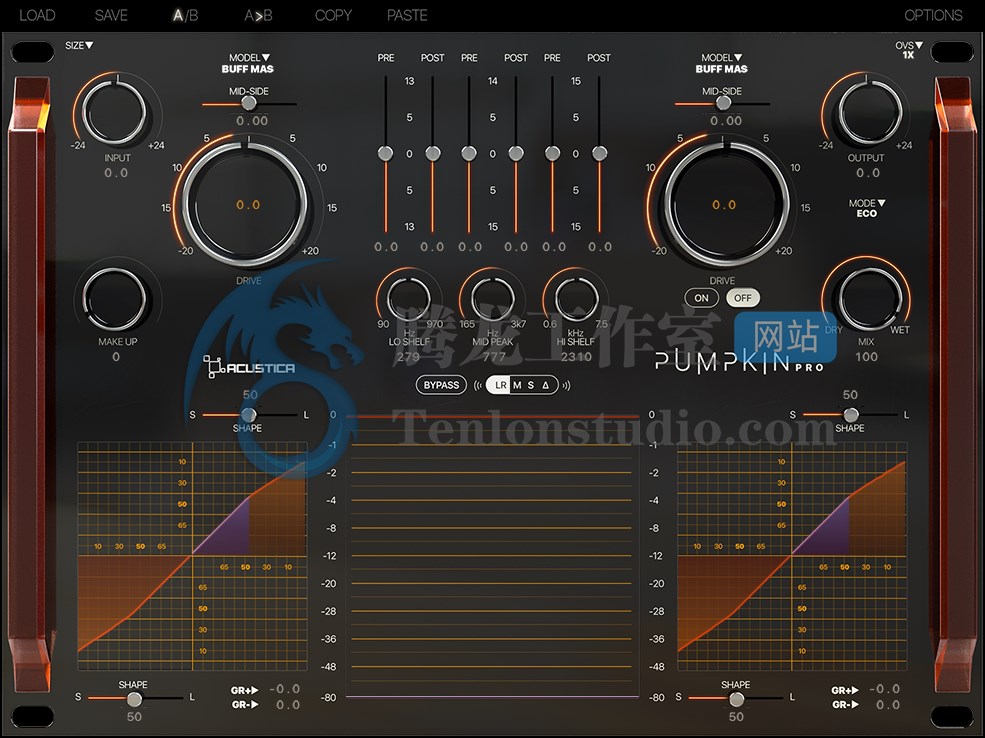The image size is (985, 738).
Task: Click the left transfer curve graph
Action: 192,556
